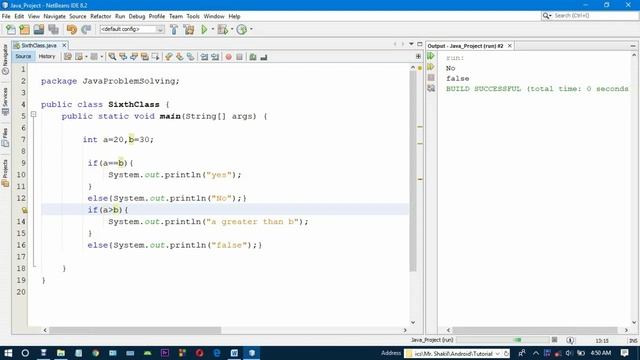Open the Projects side panel
This screenshot has width=640, height=360.
tap(5, 173)
